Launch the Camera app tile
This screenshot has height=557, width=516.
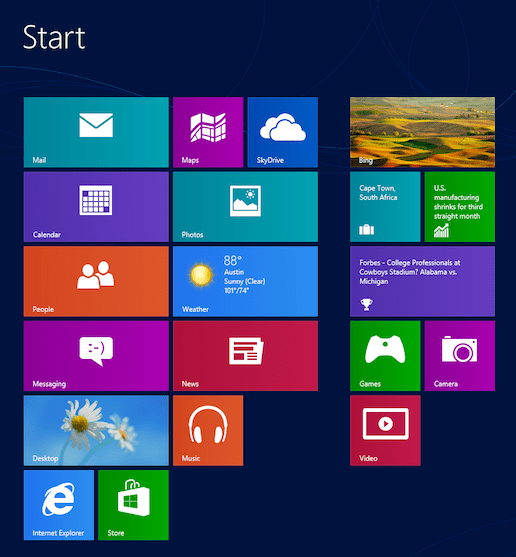pyautogui.click(x=460, y=356)
